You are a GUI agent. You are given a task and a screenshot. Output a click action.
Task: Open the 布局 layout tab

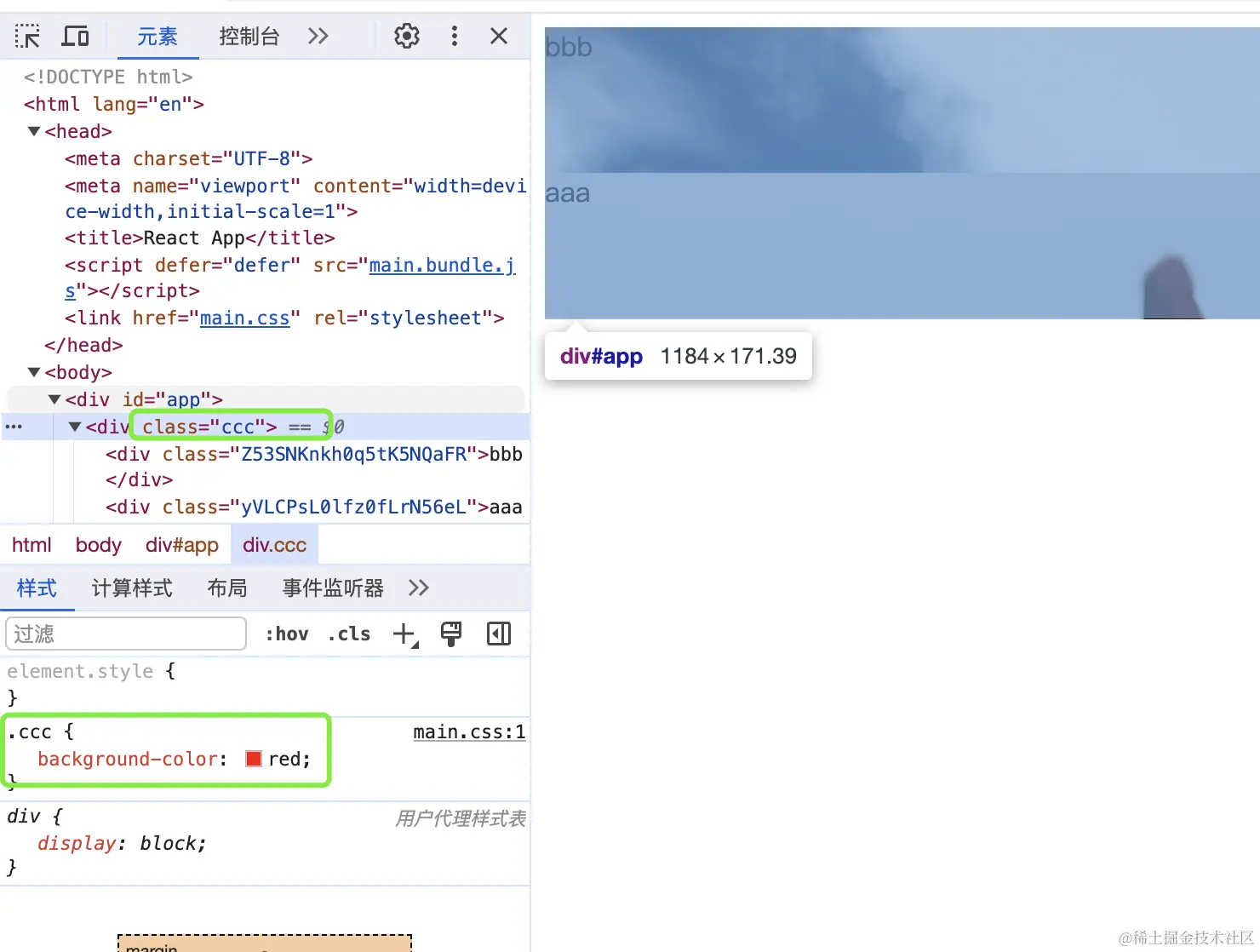point(227,588)
